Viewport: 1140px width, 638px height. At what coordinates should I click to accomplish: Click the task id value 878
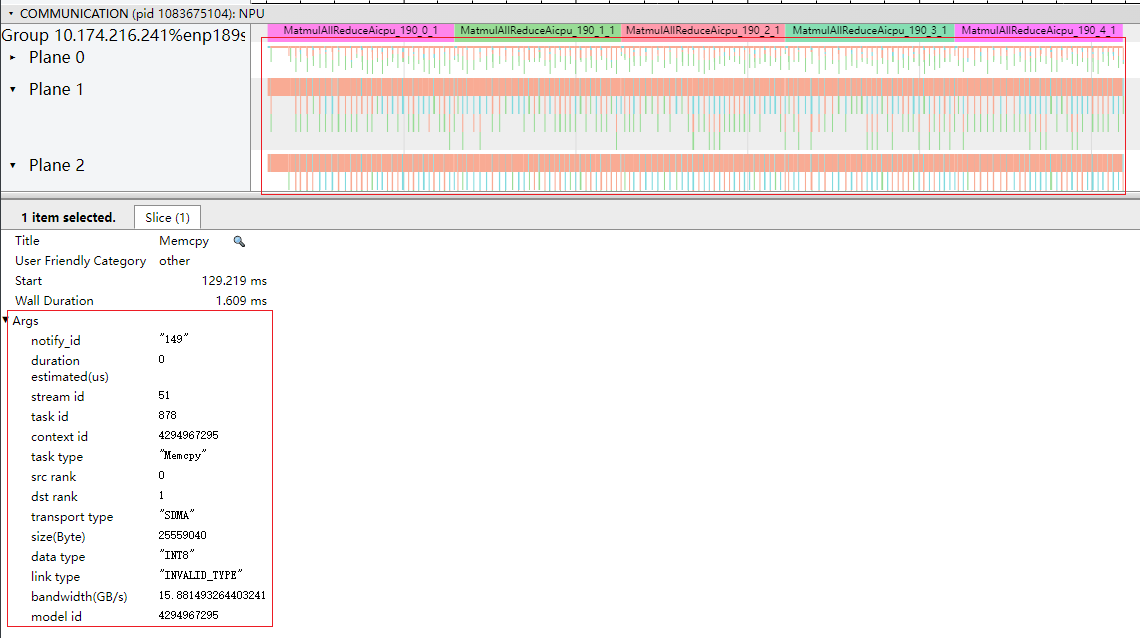[167, 415]
